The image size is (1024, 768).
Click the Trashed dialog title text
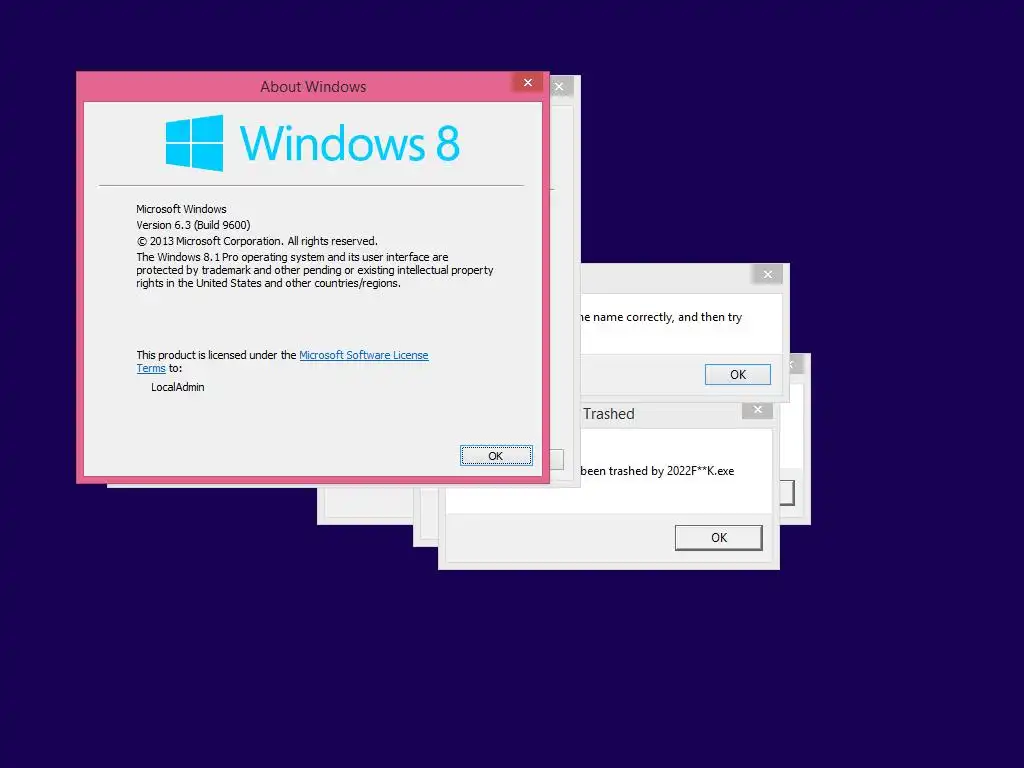(608, 414)
